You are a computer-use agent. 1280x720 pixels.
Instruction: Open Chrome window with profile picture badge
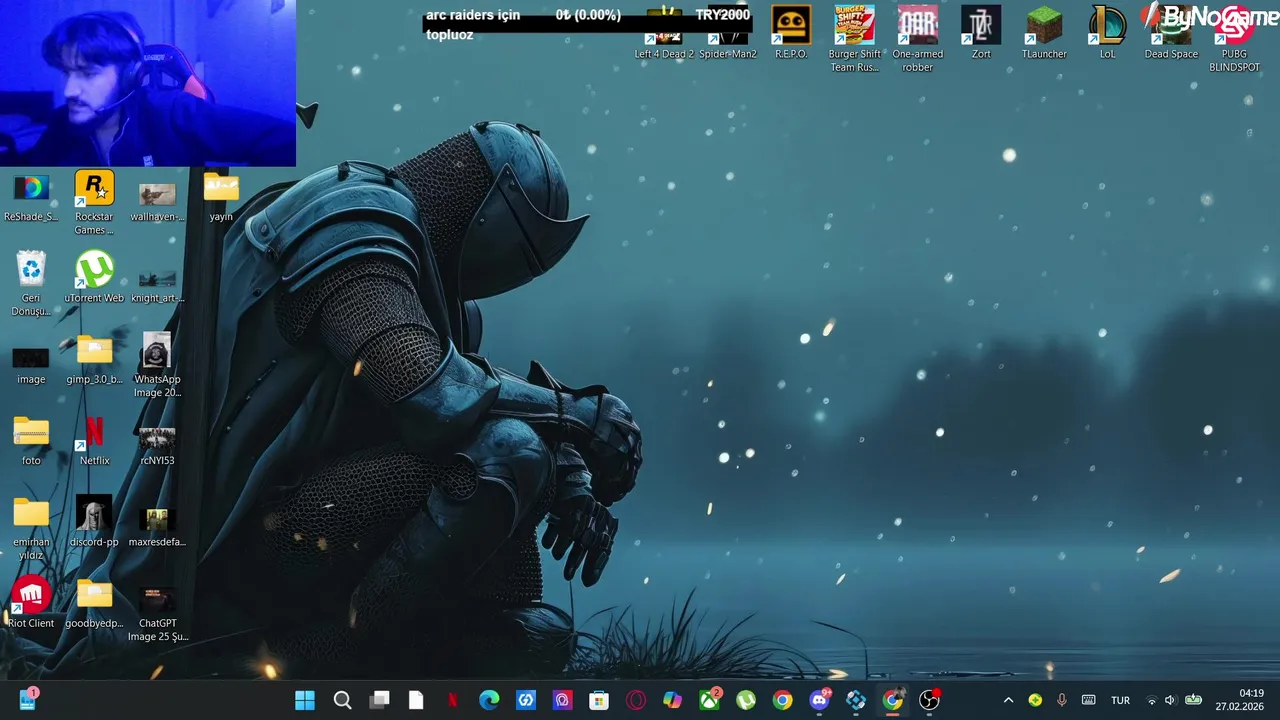pos(893,700)
